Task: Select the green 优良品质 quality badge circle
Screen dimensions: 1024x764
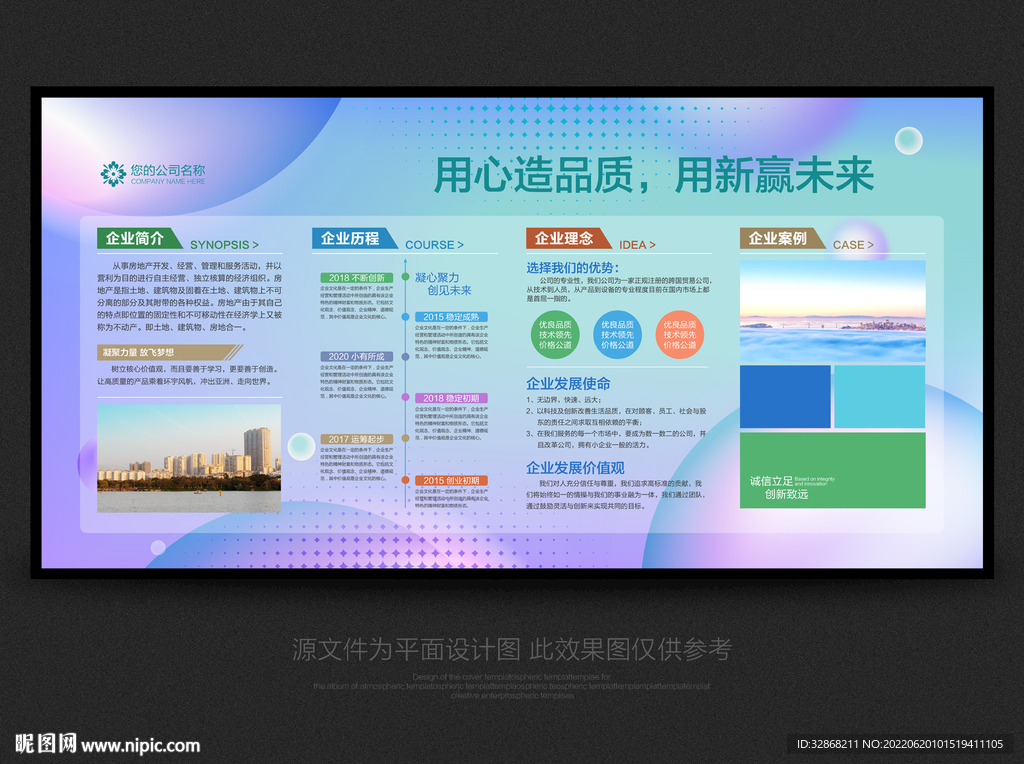Action: click(554, 334)
